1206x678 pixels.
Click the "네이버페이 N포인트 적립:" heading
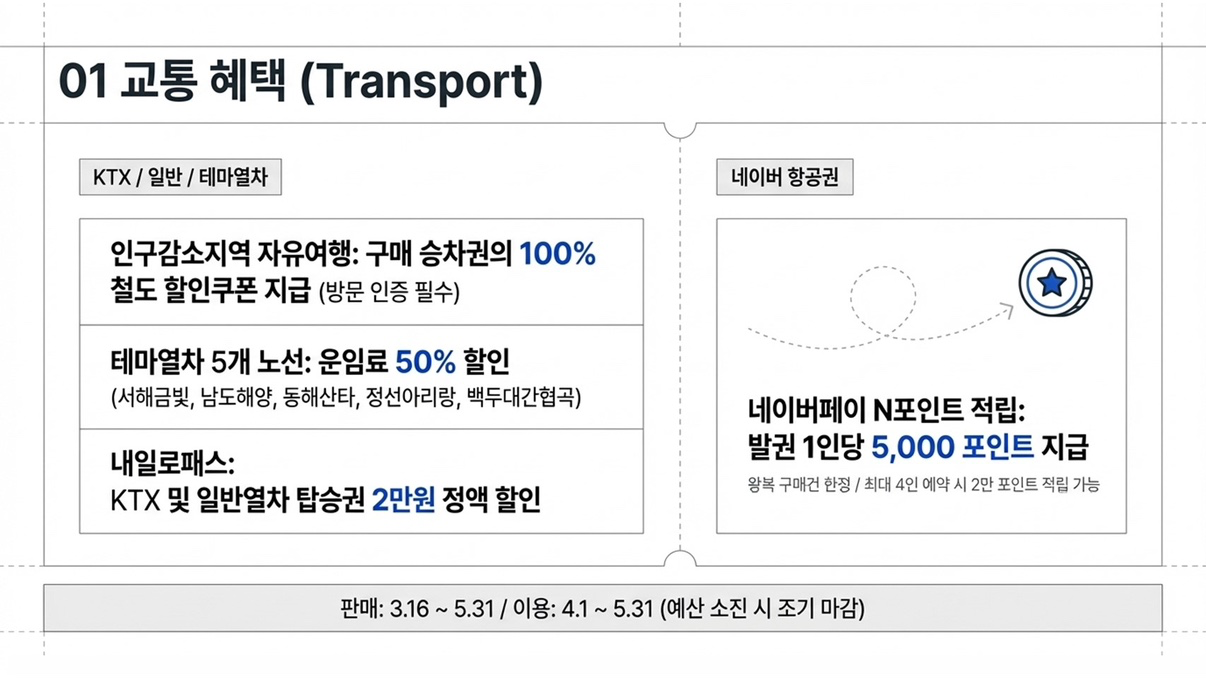pos(887,410)
